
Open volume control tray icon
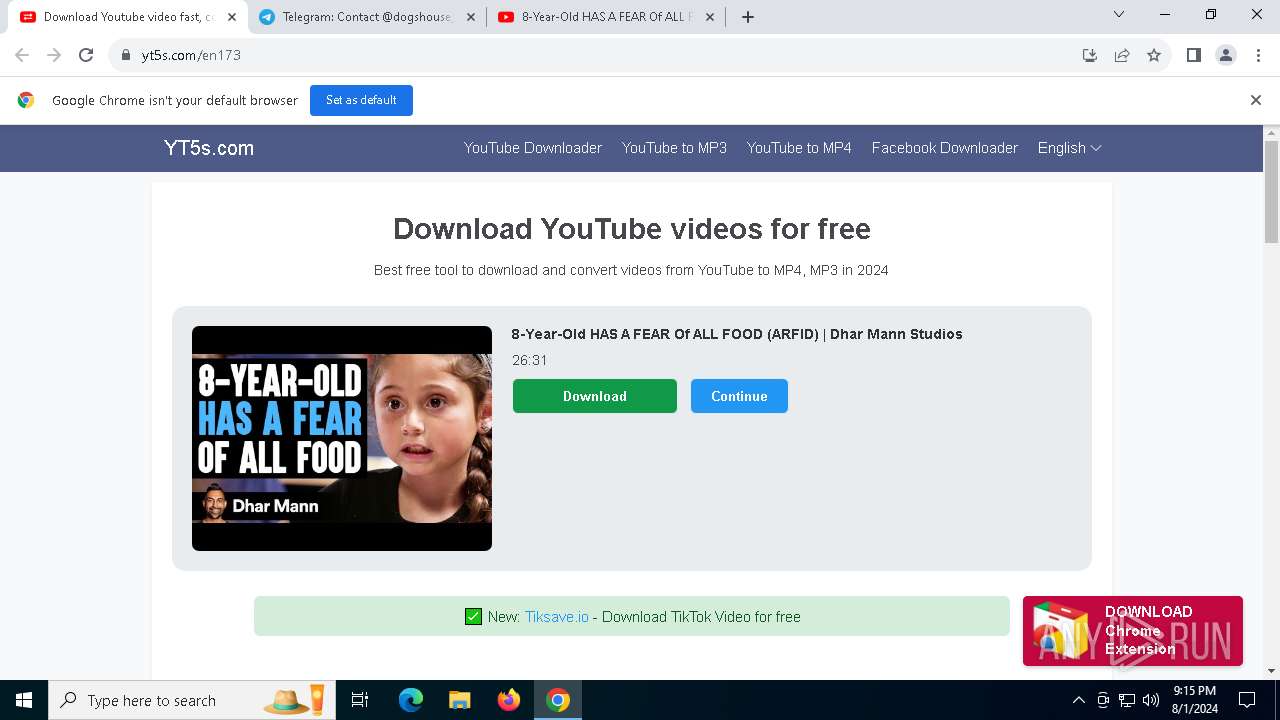pyautogui.click(x=1151, y=700)
